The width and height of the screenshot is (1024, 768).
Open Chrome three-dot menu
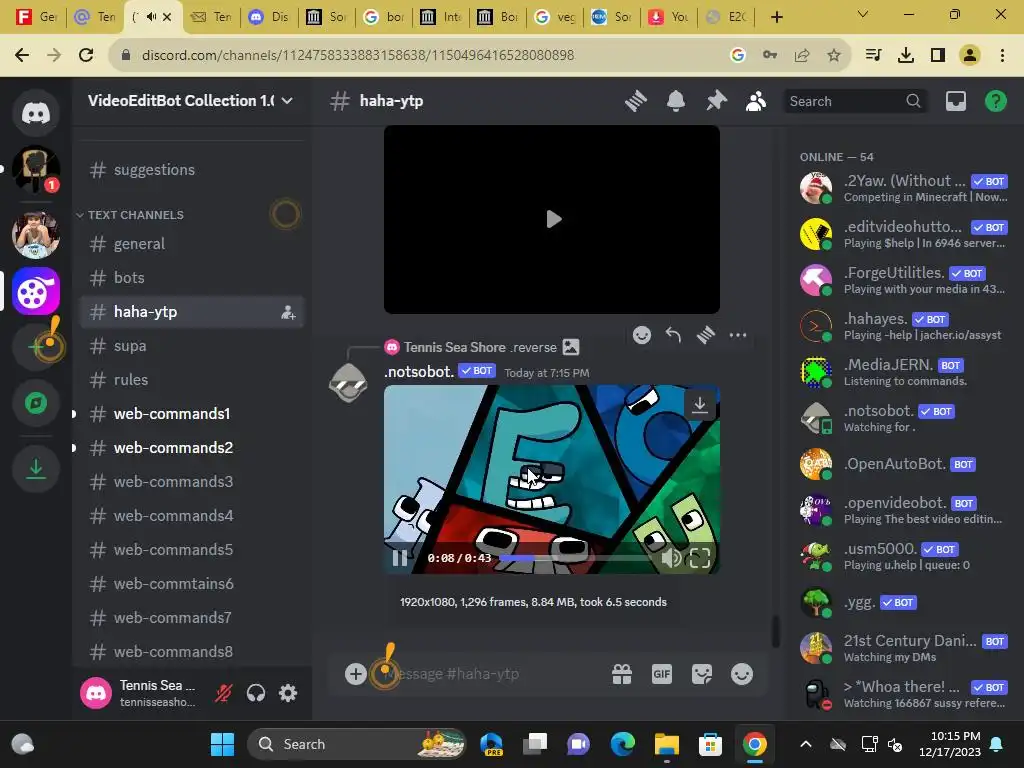(1002, 55)
